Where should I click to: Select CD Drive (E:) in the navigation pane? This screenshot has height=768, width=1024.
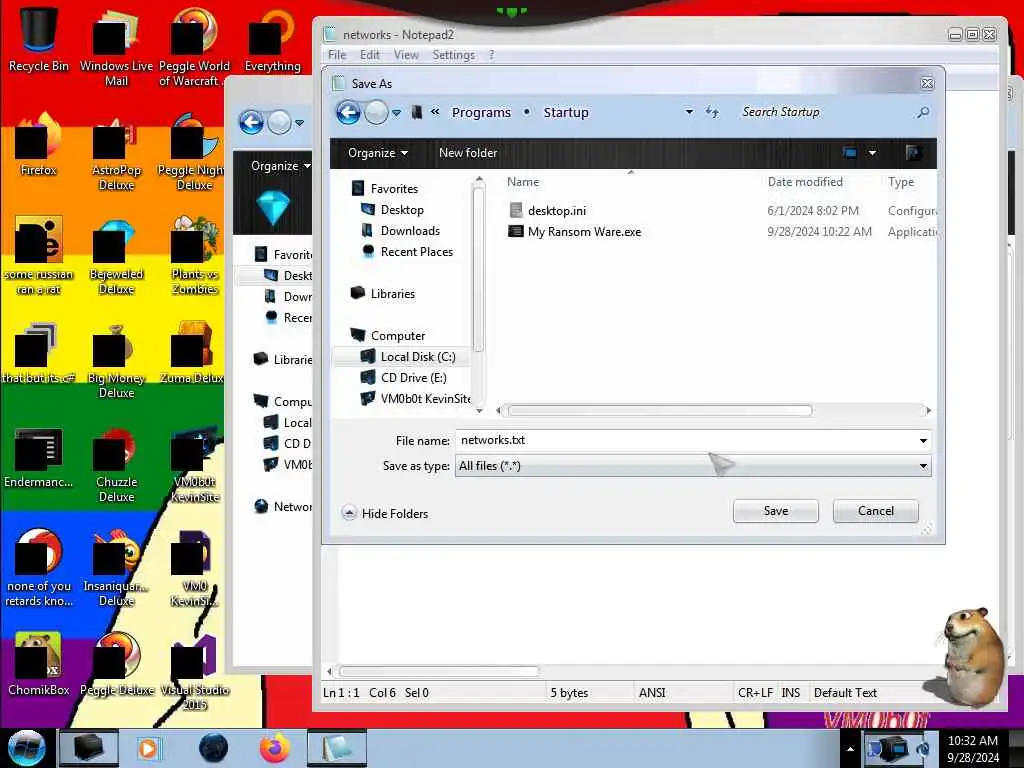pos(413,377)
